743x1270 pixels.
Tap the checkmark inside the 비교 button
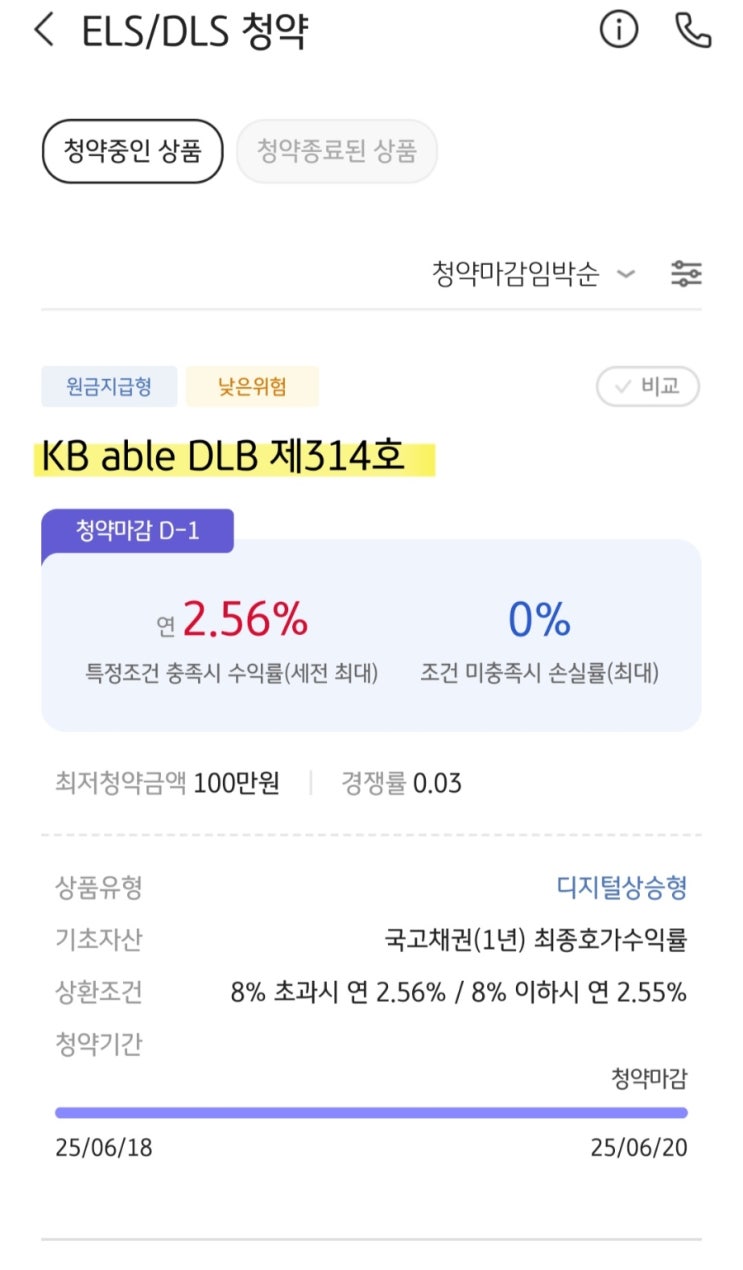pyautogui.click(x=622, y=387)
